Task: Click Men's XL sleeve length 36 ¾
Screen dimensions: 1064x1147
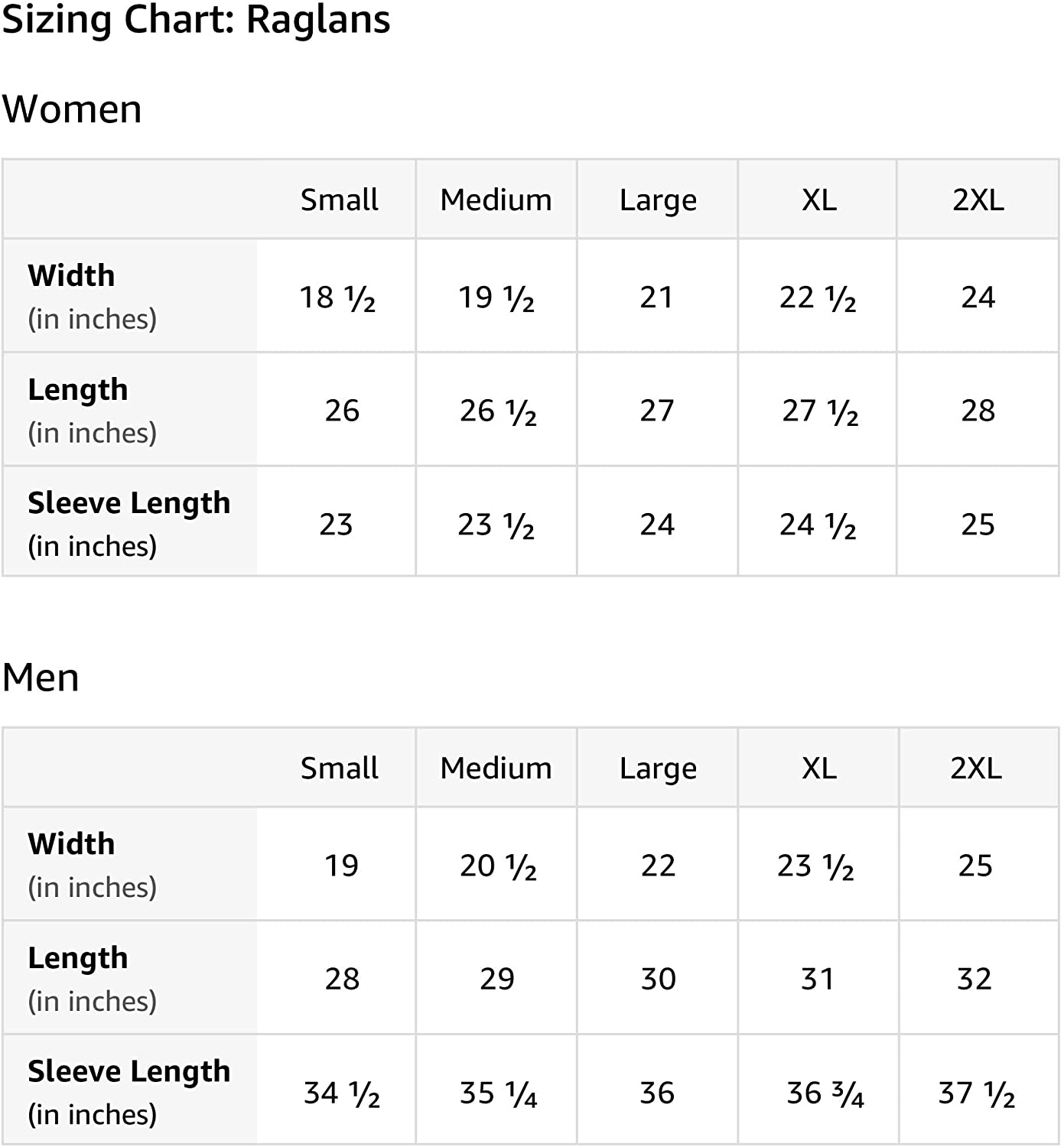Action: [x=825, y=1093]
